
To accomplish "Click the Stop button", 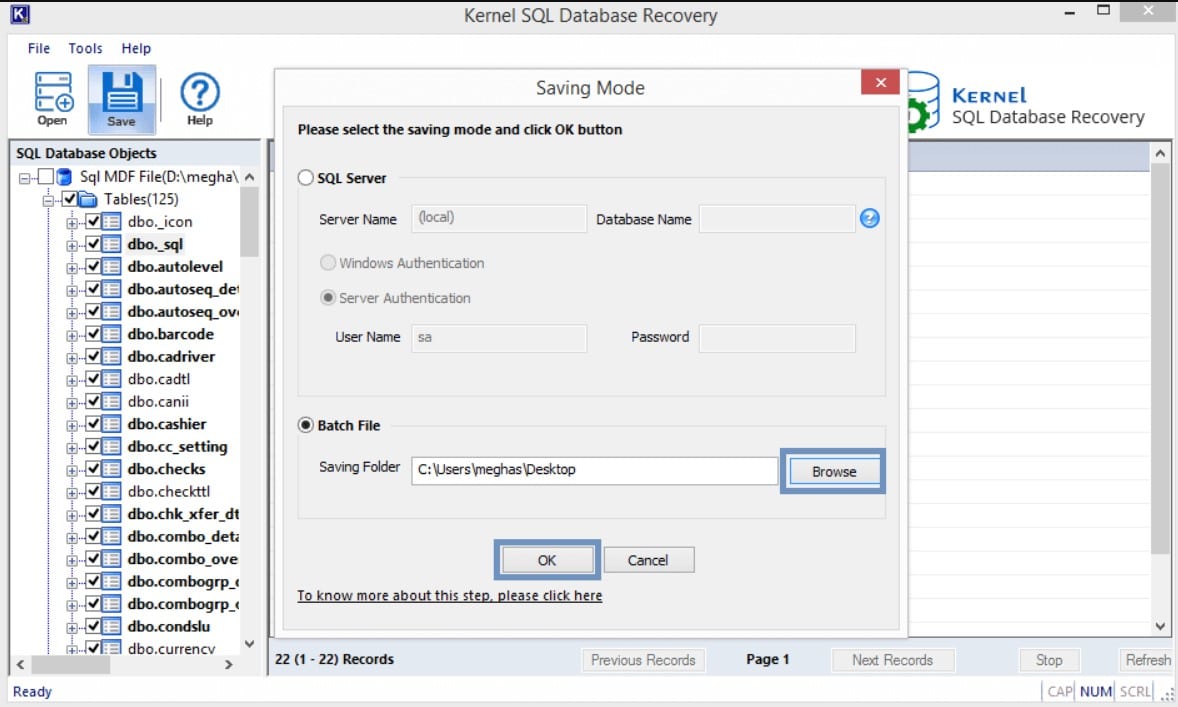I will (x=1049, y=660).
